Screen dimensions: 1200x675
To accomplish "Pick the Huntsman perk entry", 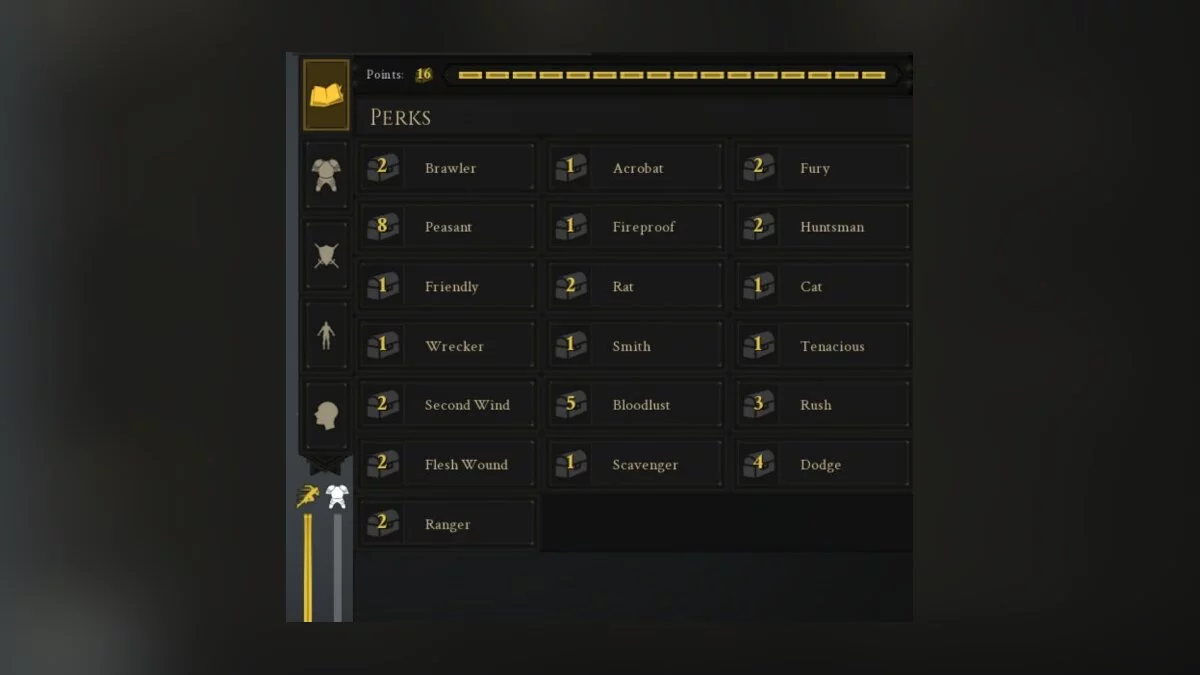I will 823,227.
